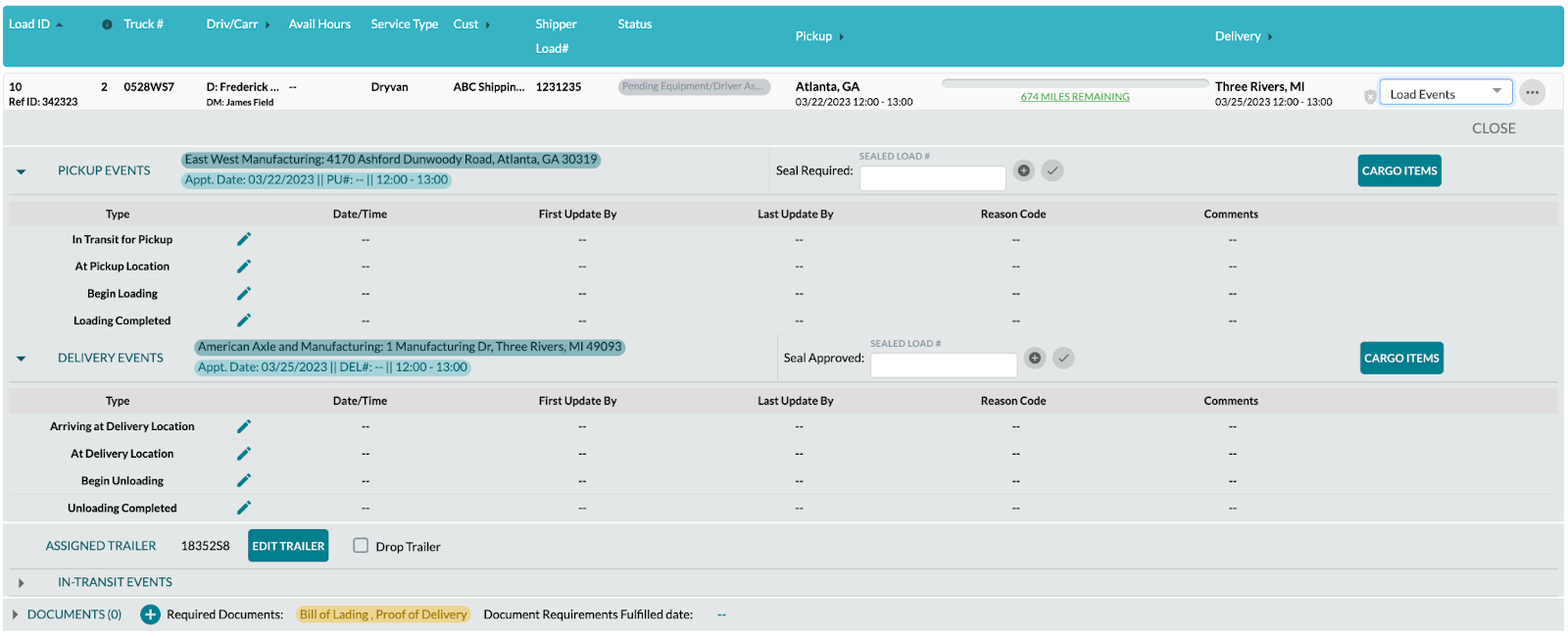Select truck number 0528WS7 cell

pos(149,87)
